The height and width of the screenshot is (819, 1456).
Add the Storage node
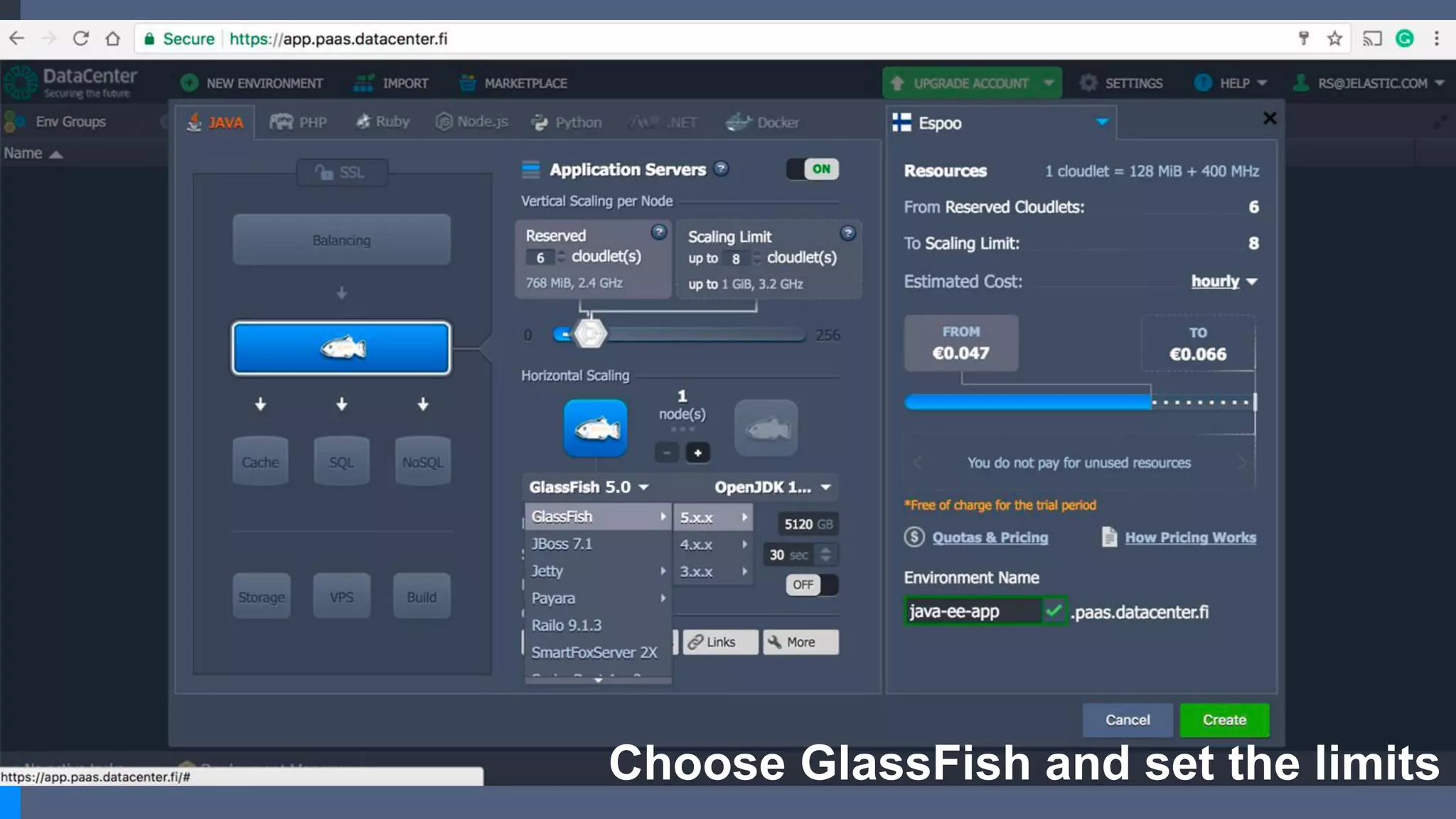coord(261,596)
